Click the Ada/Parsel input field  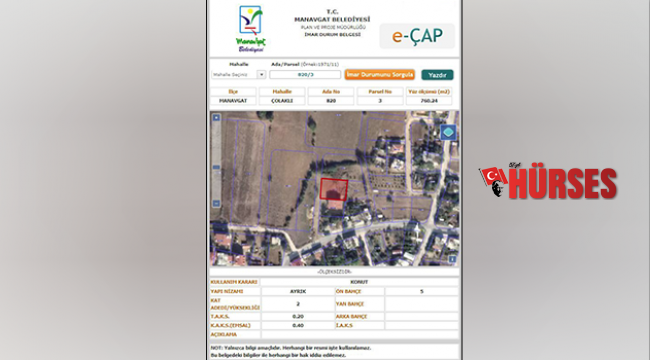tap(305, 75)
